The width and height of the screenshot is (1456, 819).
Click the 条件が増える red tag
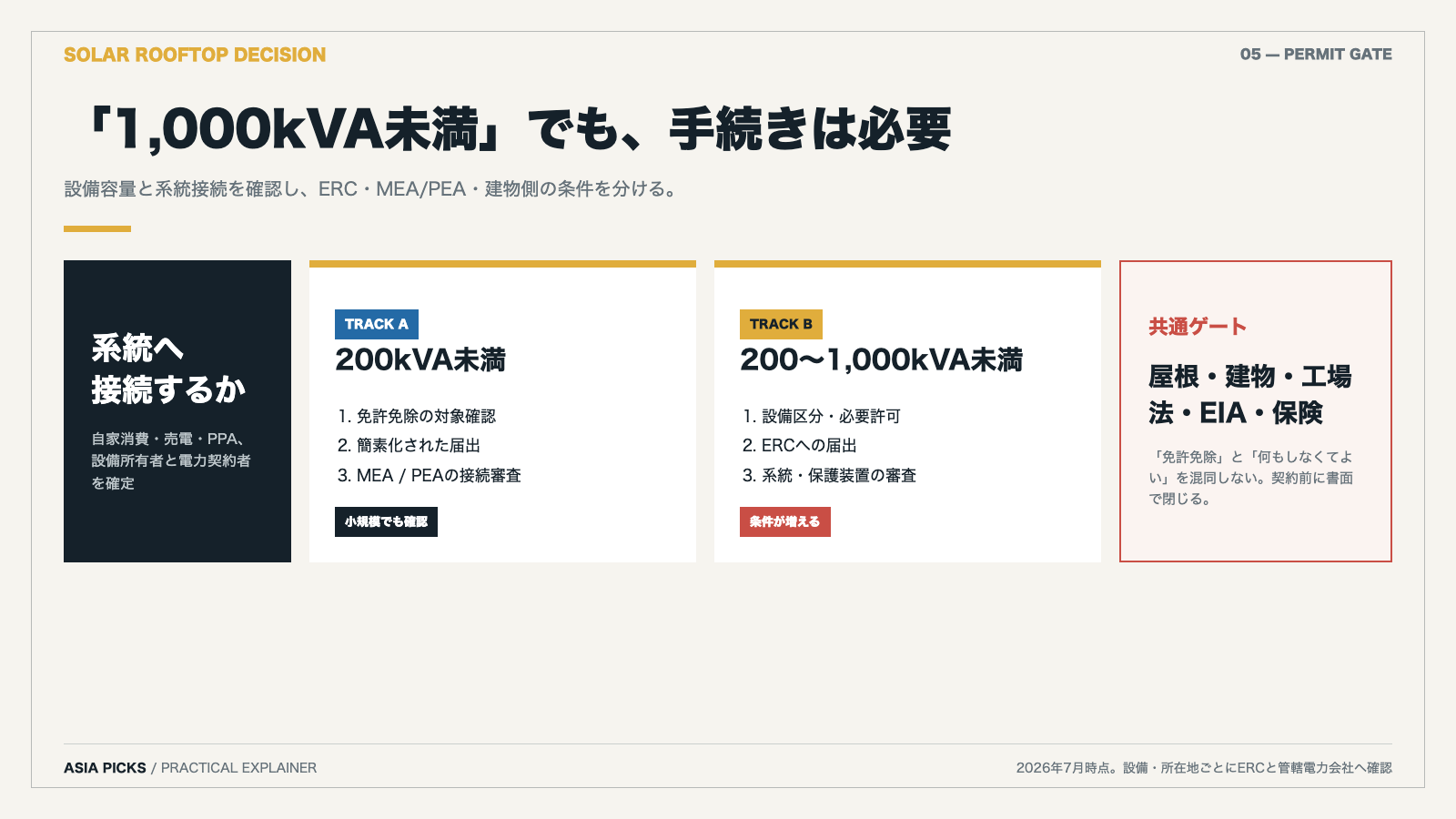point(784,521)
